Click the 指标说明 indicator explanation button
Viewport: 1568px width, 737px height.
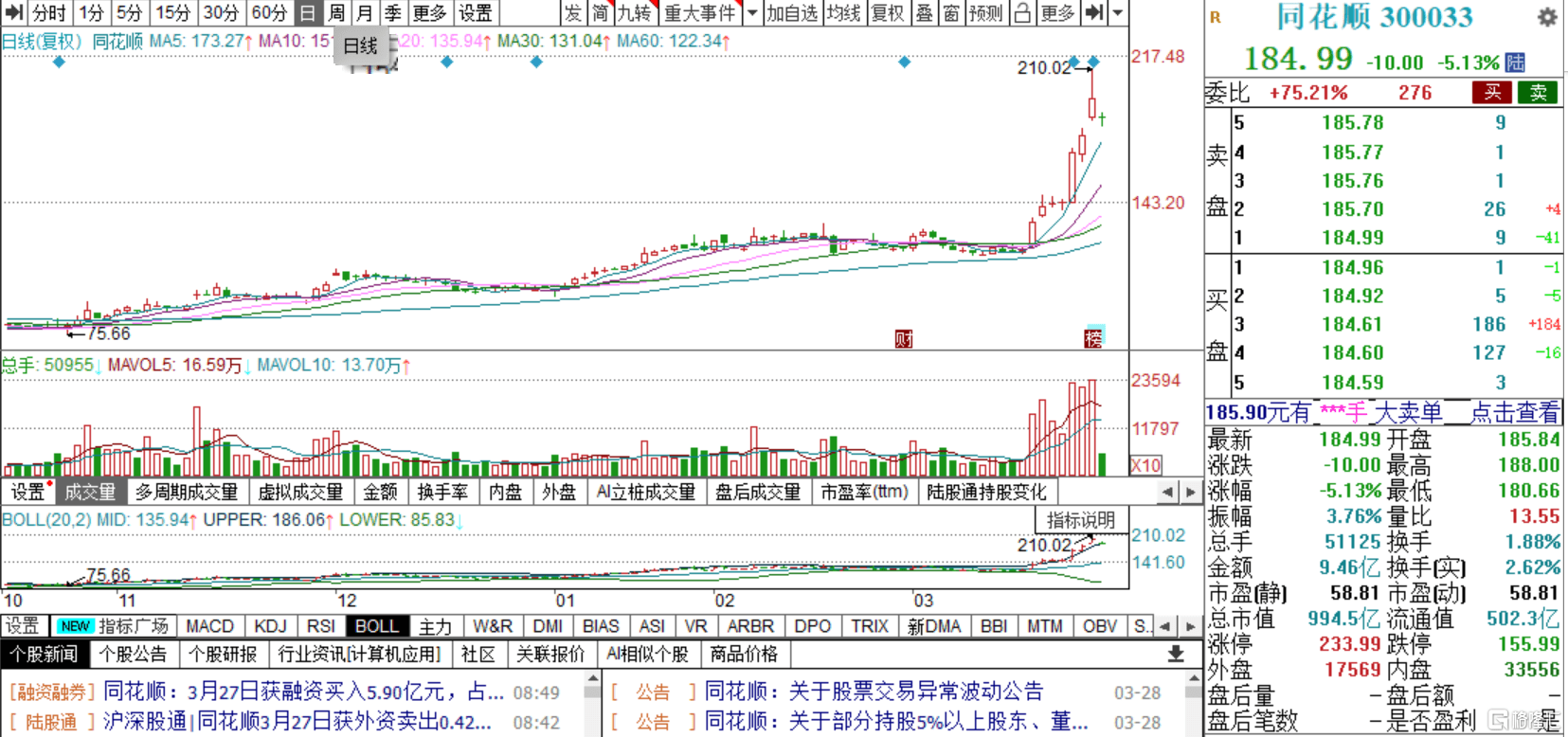(1080, 520)
